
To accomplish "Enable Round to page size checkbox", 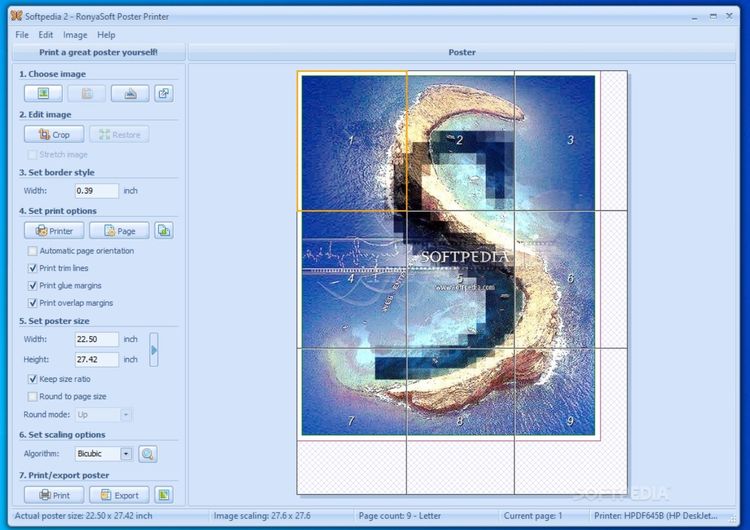I will coord(33,396).
